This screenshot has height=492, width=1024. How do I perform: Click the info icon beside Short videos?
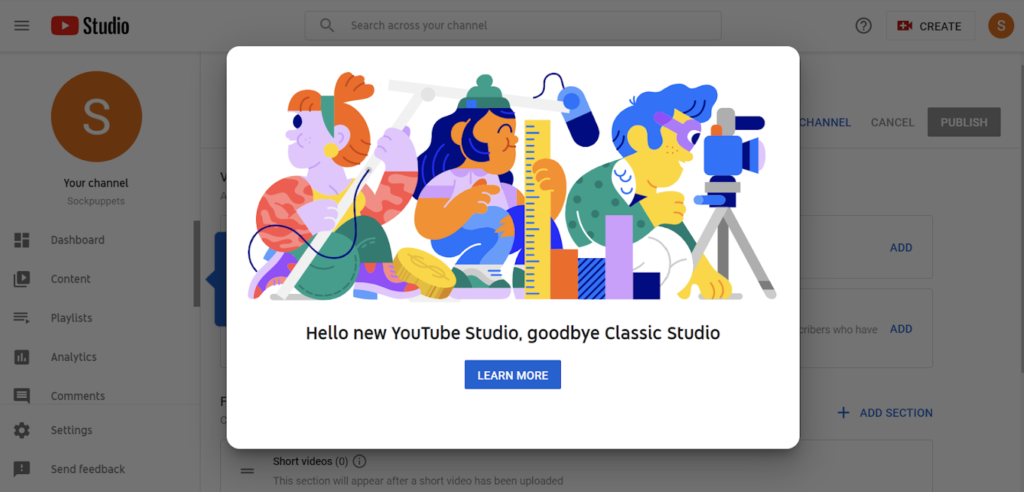(x=360, y=462)
